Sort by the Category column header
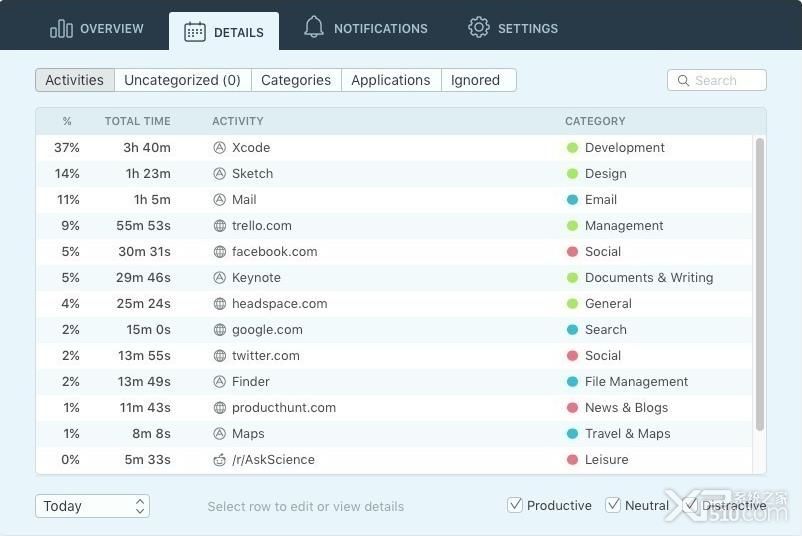 click(x=595, y=121)
